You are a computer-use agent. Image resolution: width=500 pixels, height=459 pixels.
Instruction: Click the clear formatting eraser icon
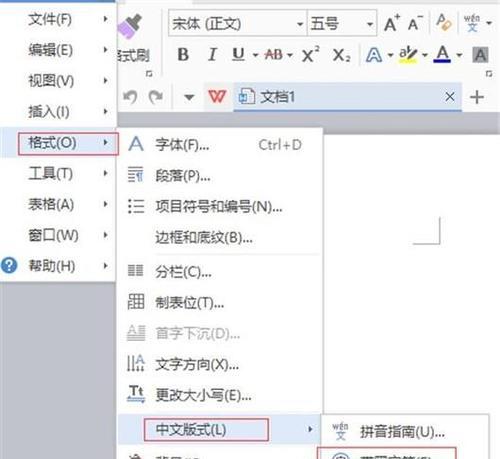coord(444,22)
